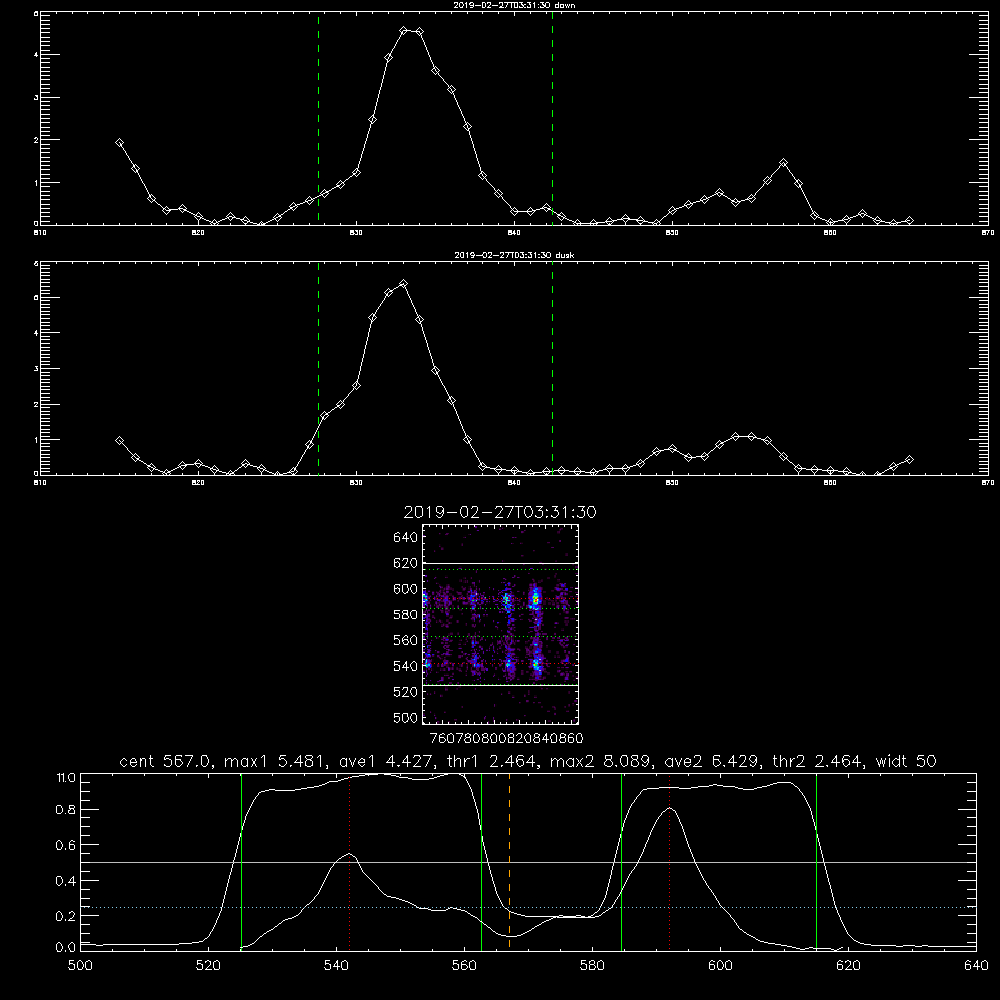Viewport: 1000px width, 1000px height.
Task: Click the highest diamond point of dawn curve
Action: click(404, 31)
